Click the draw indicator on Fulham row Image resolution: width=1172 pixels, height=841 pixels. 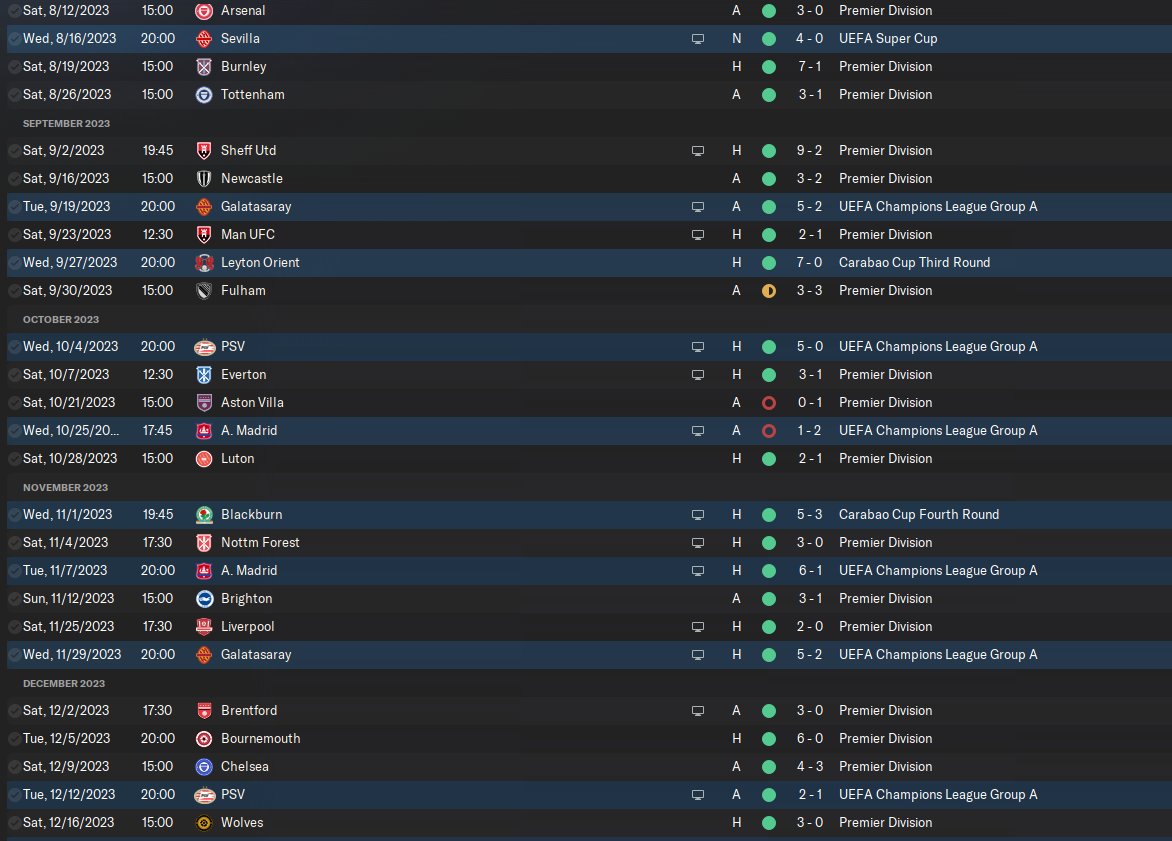pyautogui.click(x=768, y=290)
